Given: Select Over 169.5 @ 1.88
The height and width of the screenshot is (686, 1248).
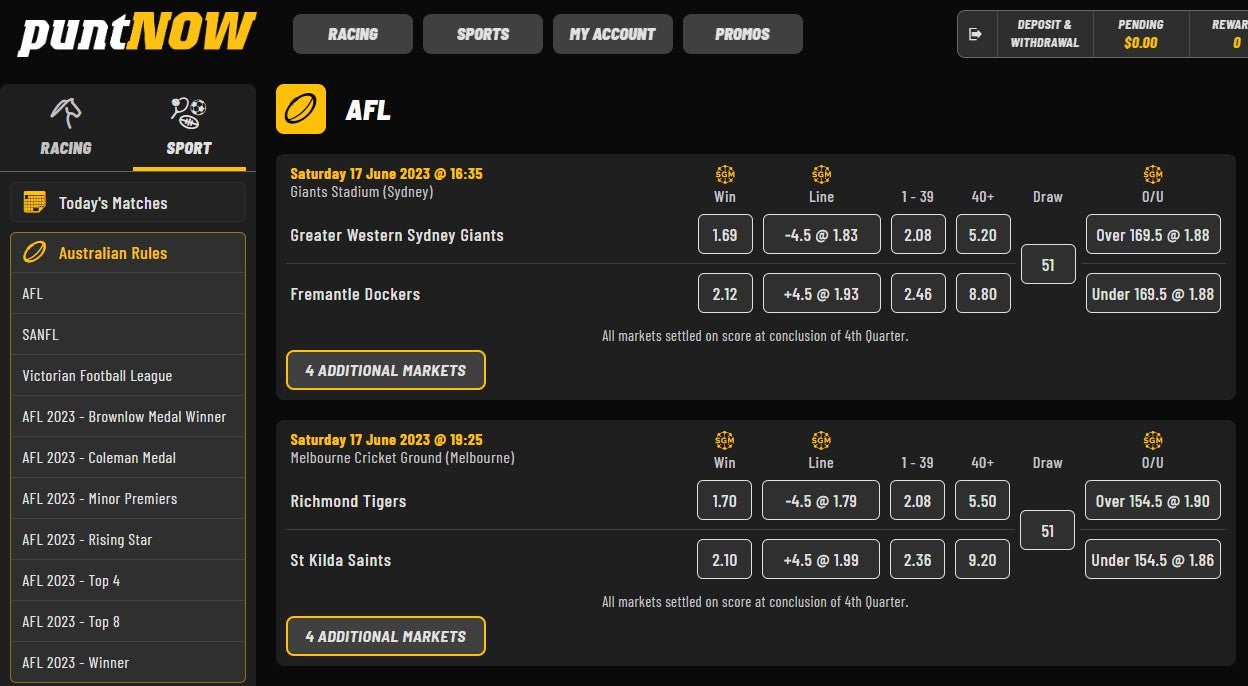Looking at the screenshot, I should coord(1153,235).
